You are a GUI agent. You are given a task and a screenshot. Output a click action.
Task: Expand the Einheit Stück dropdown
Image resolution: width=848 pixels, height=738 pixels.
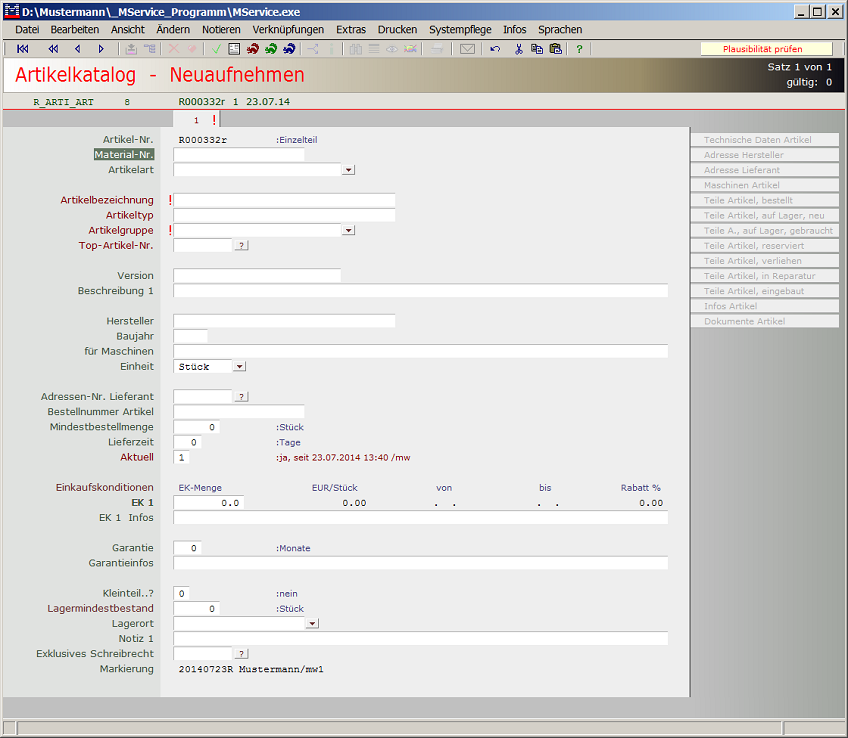[239, 367]
